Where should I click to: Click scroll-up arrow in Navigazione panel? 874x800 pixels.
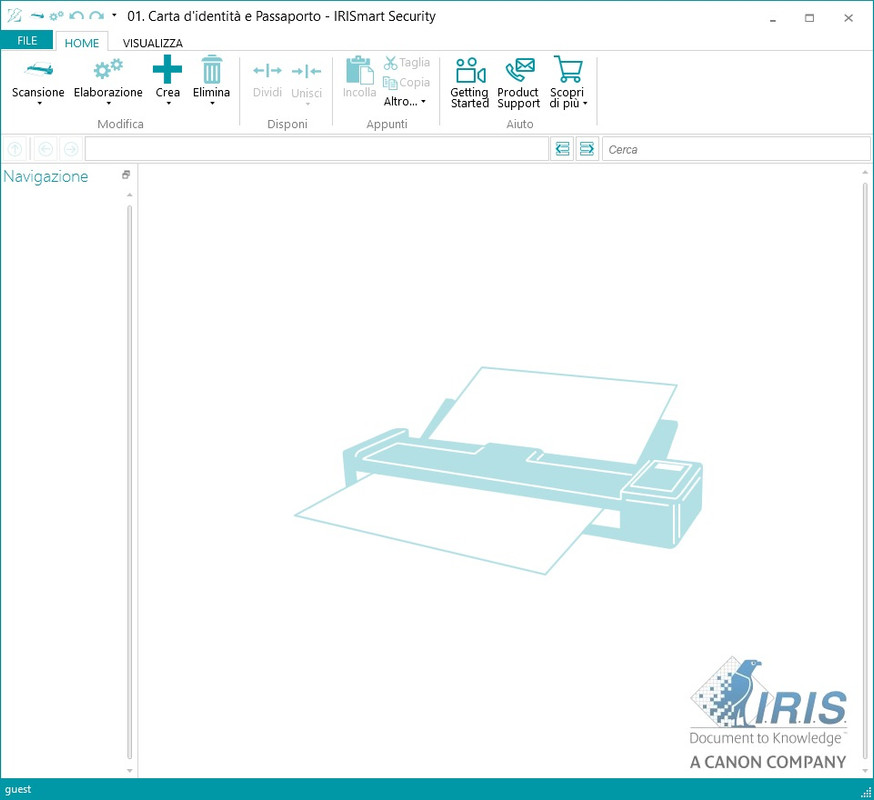(129, 195)
